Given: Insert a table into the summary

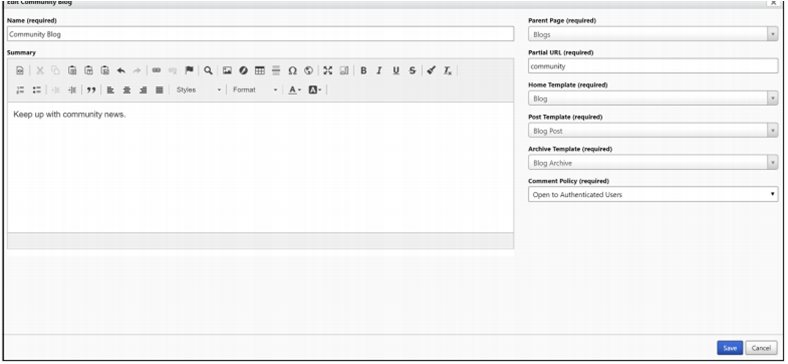Looking at the screenshot, I should (x=259, y=71).
